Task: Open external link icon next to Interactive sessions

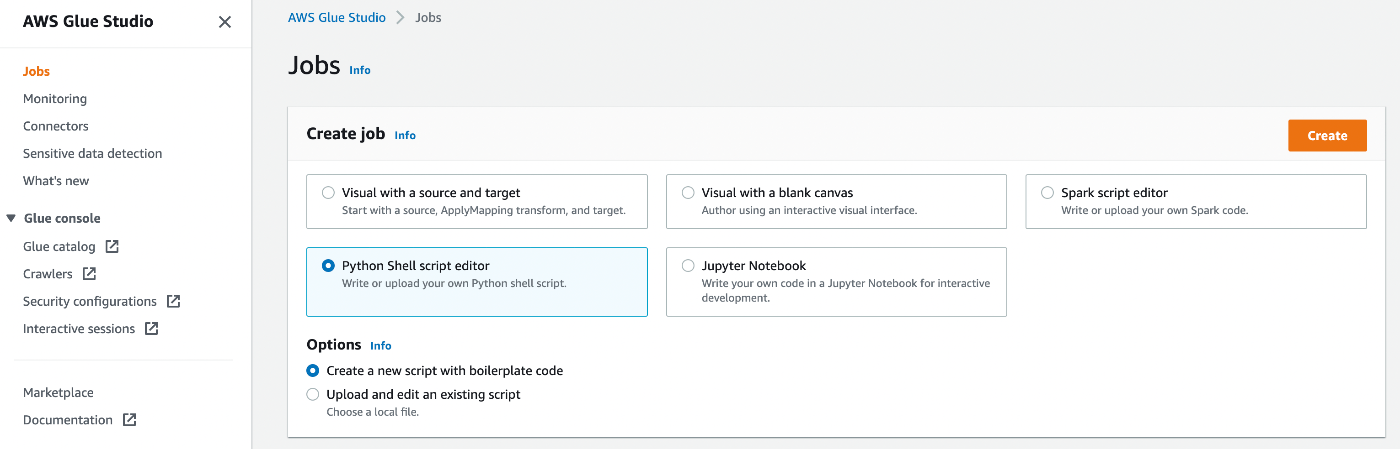Action: click(x=151, y=328)
